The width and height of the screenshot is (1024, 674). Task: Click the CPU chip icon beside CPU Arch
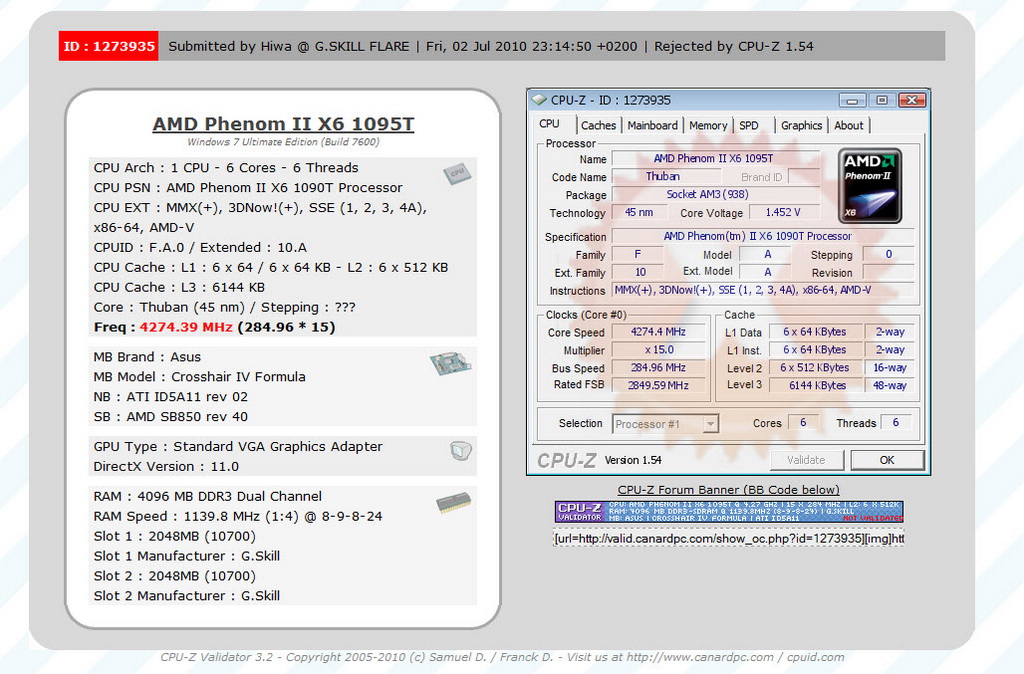(456, 173)
